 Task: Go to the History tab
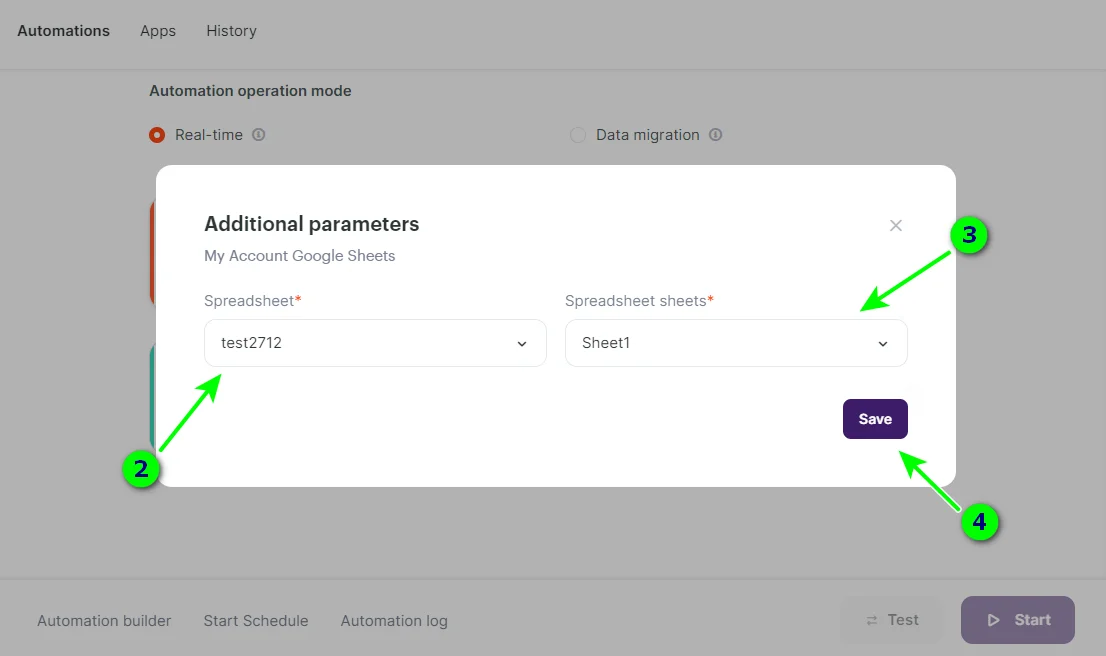click(x=232, y=31)
